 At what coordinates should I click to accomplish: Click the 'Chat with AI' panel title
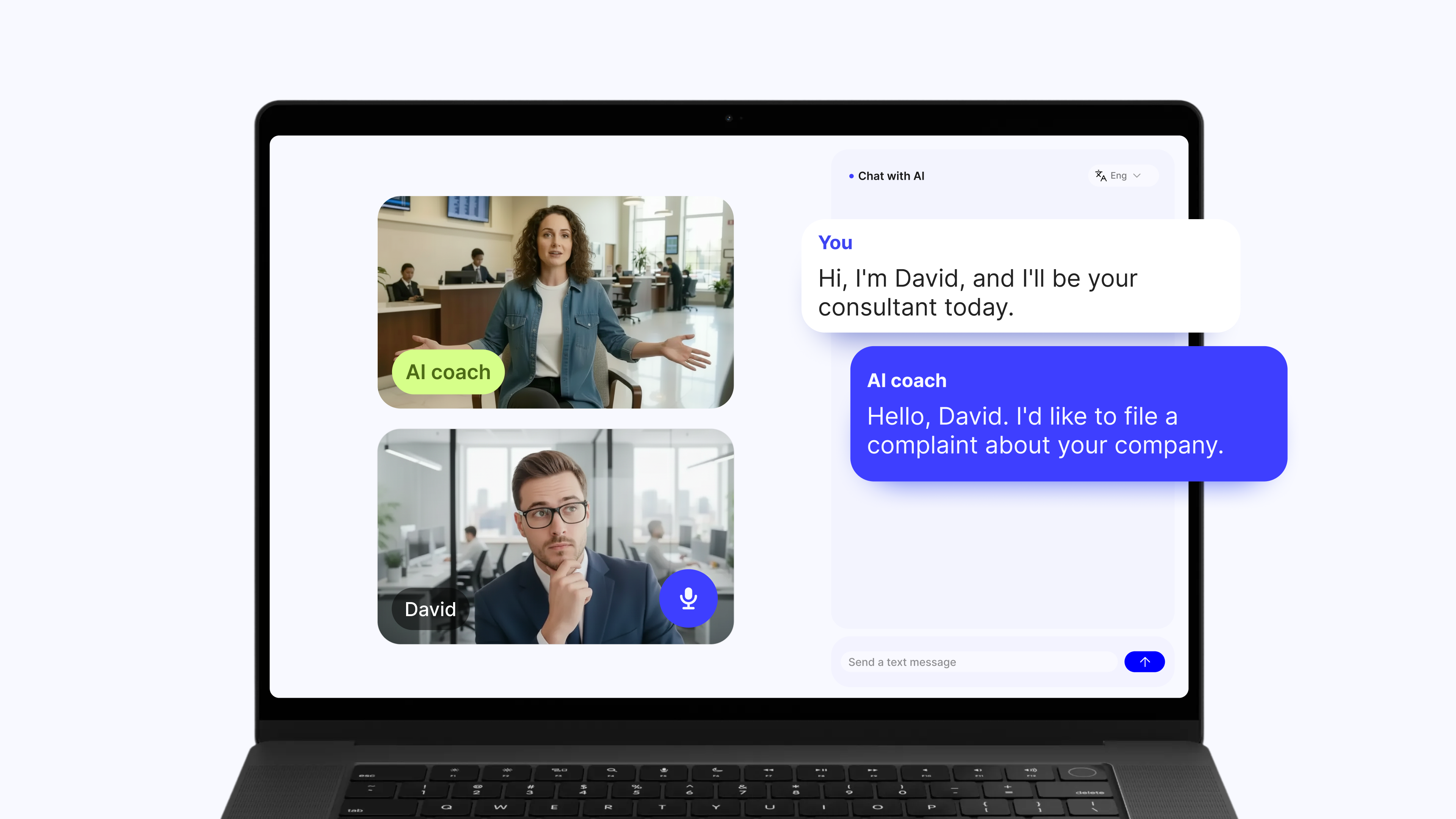[891, 176]
